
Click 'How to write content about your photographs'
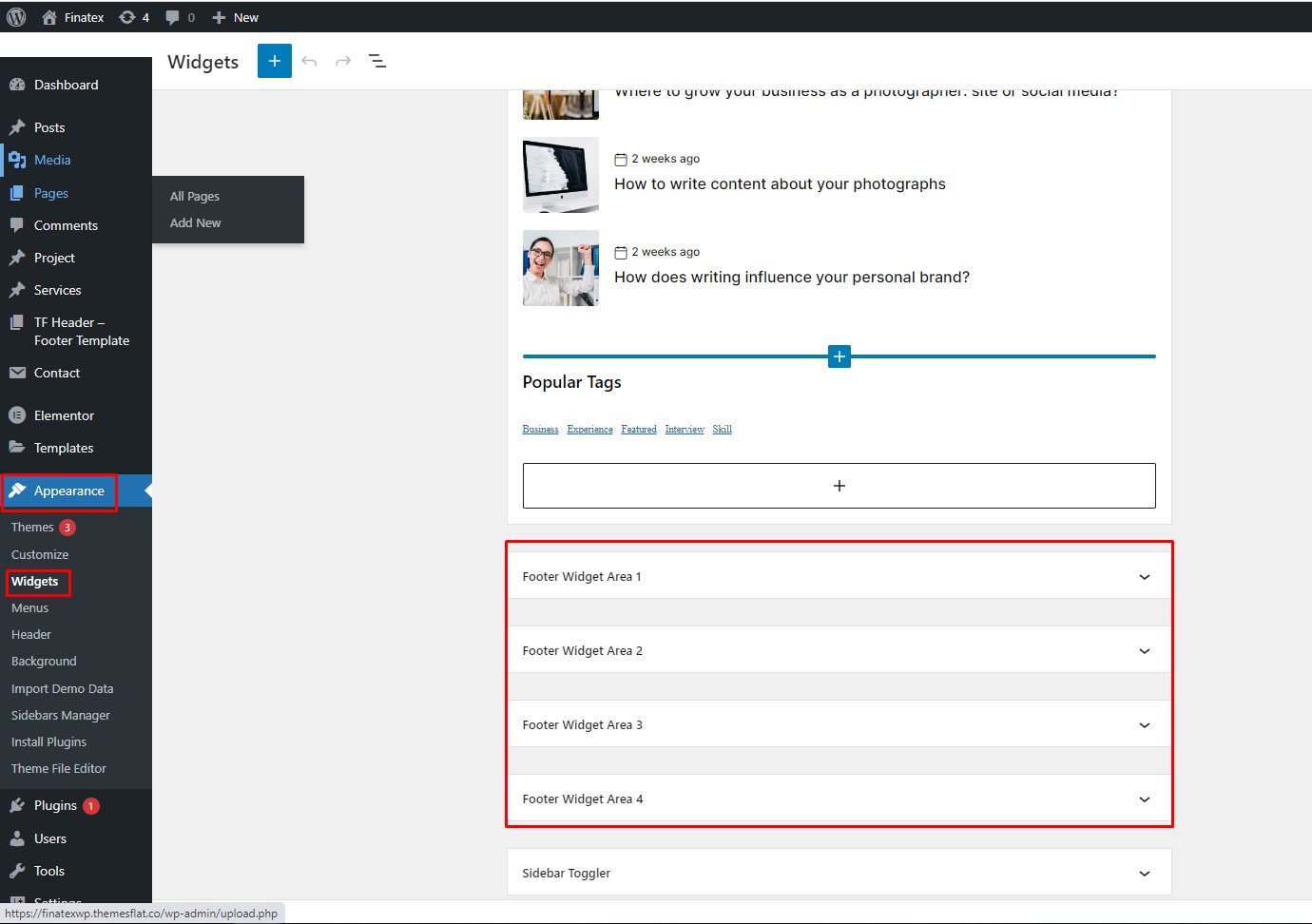click(780, 184)
